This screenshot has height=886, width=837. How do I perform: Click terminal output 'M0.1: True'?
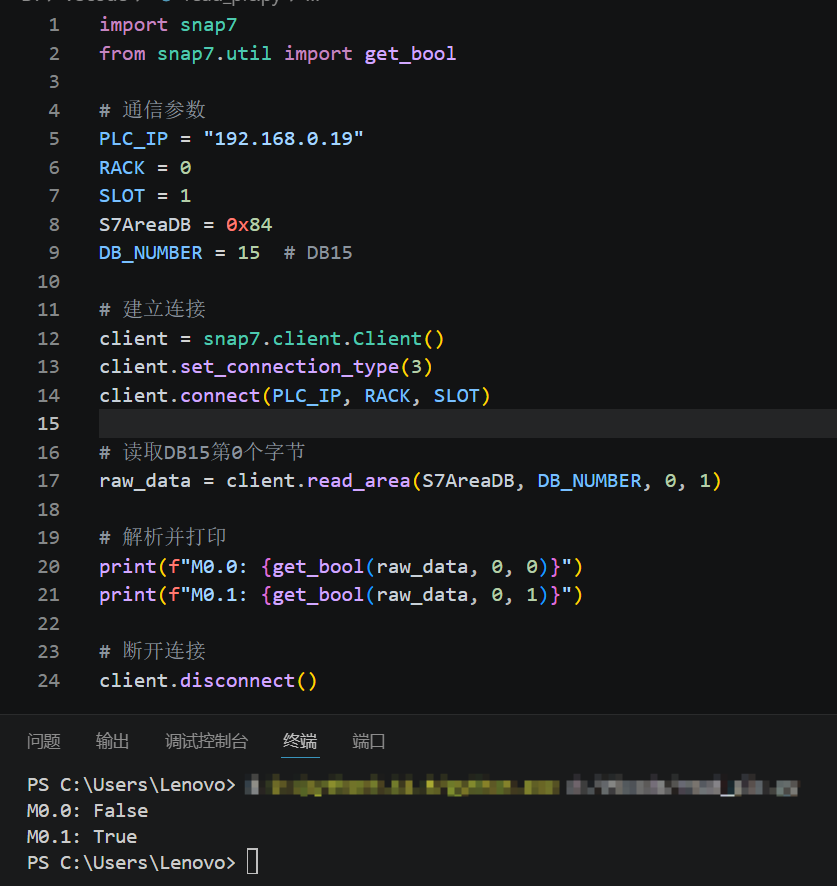[82, 837]
